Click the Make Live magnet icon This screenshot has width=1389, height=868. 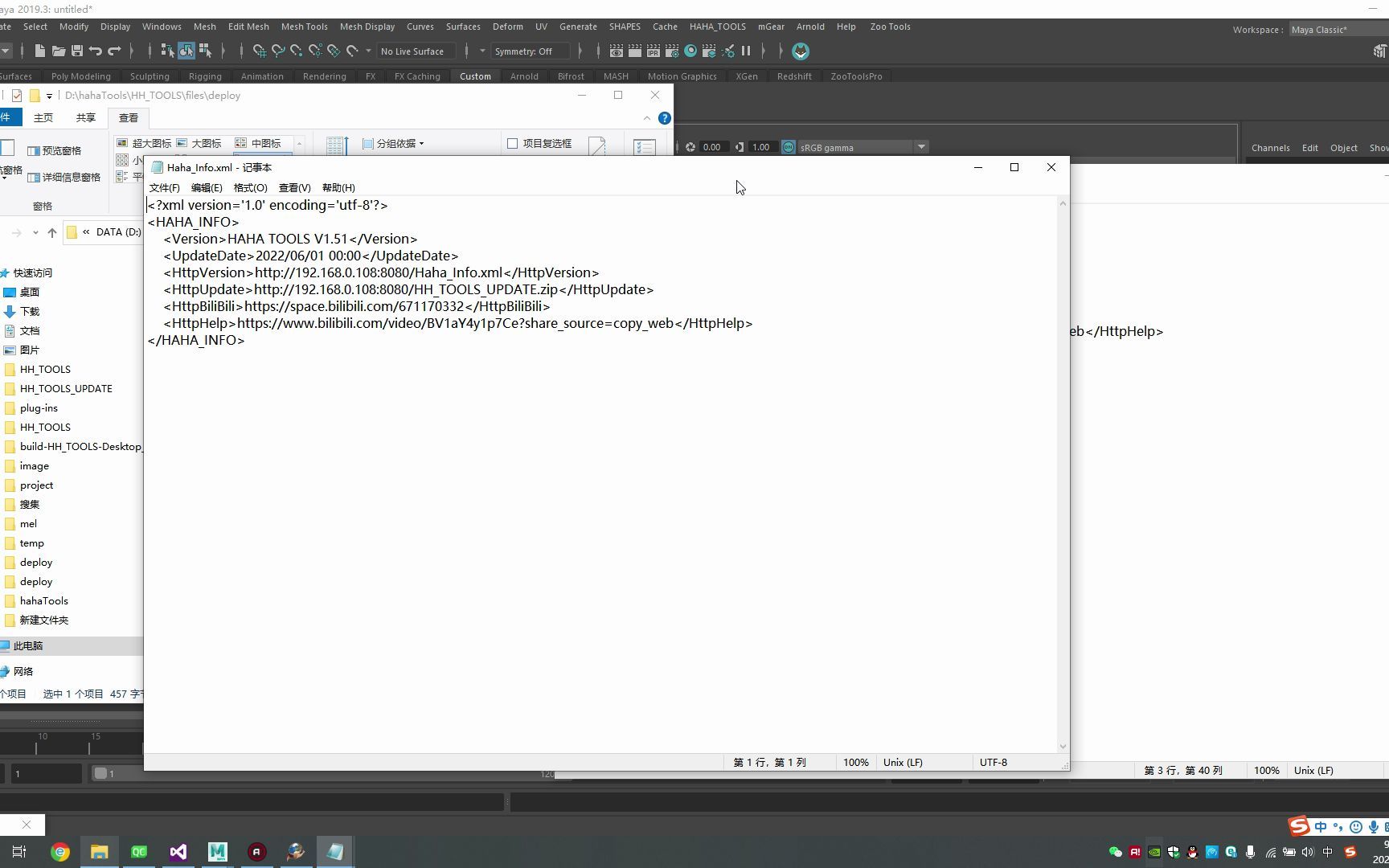[x=352, y=51]
